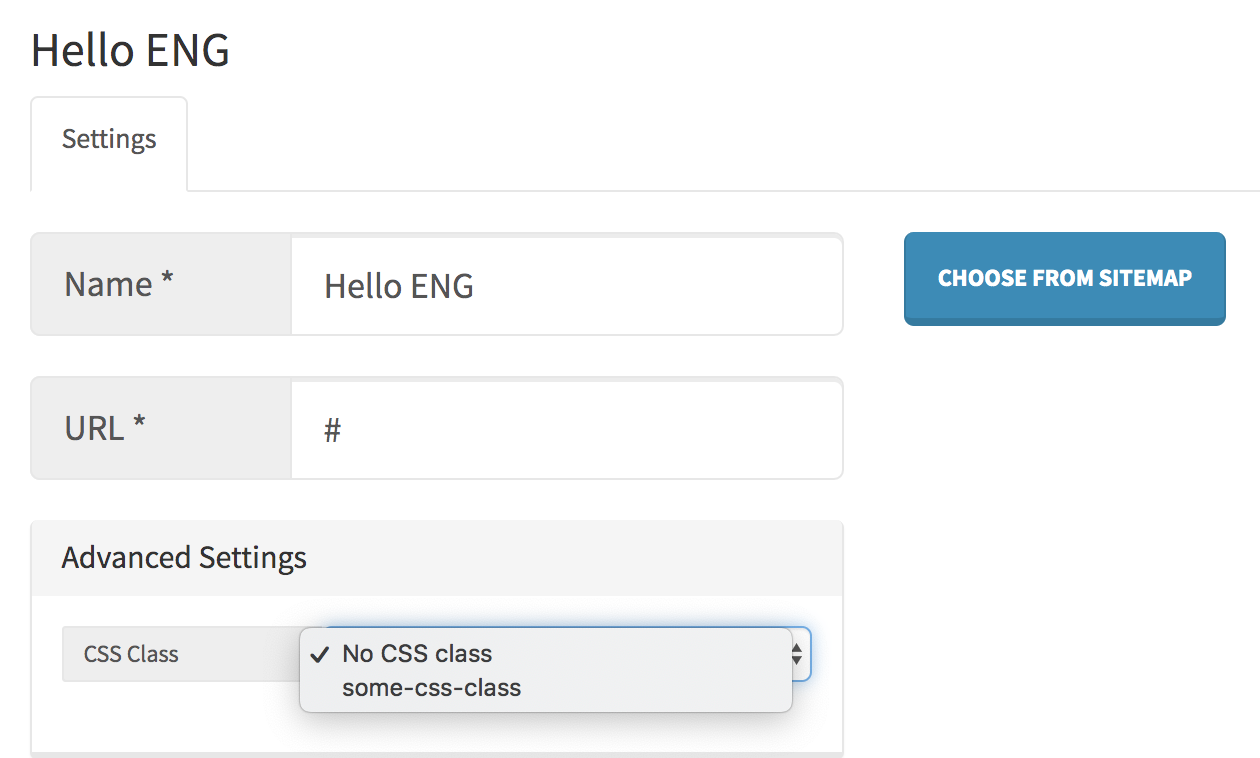Click the checkmark beside No CSS class
The width and height of the screenshot is (1260, 758).
(318, 654)
